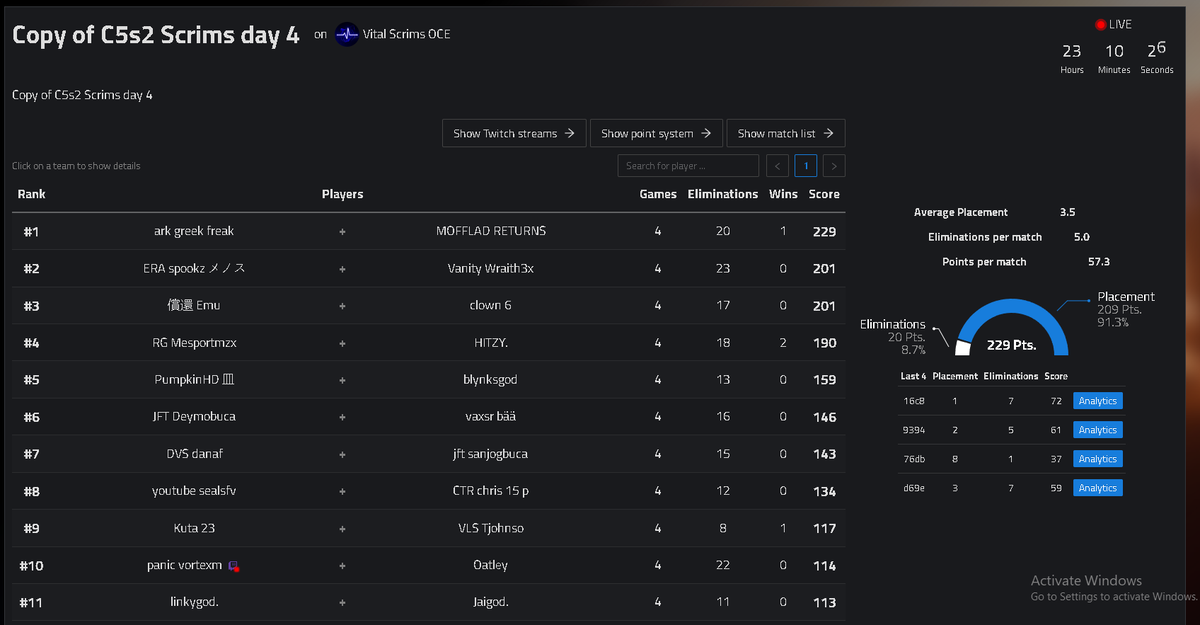
Task: Click player name blynksgod
Action: 491,380
